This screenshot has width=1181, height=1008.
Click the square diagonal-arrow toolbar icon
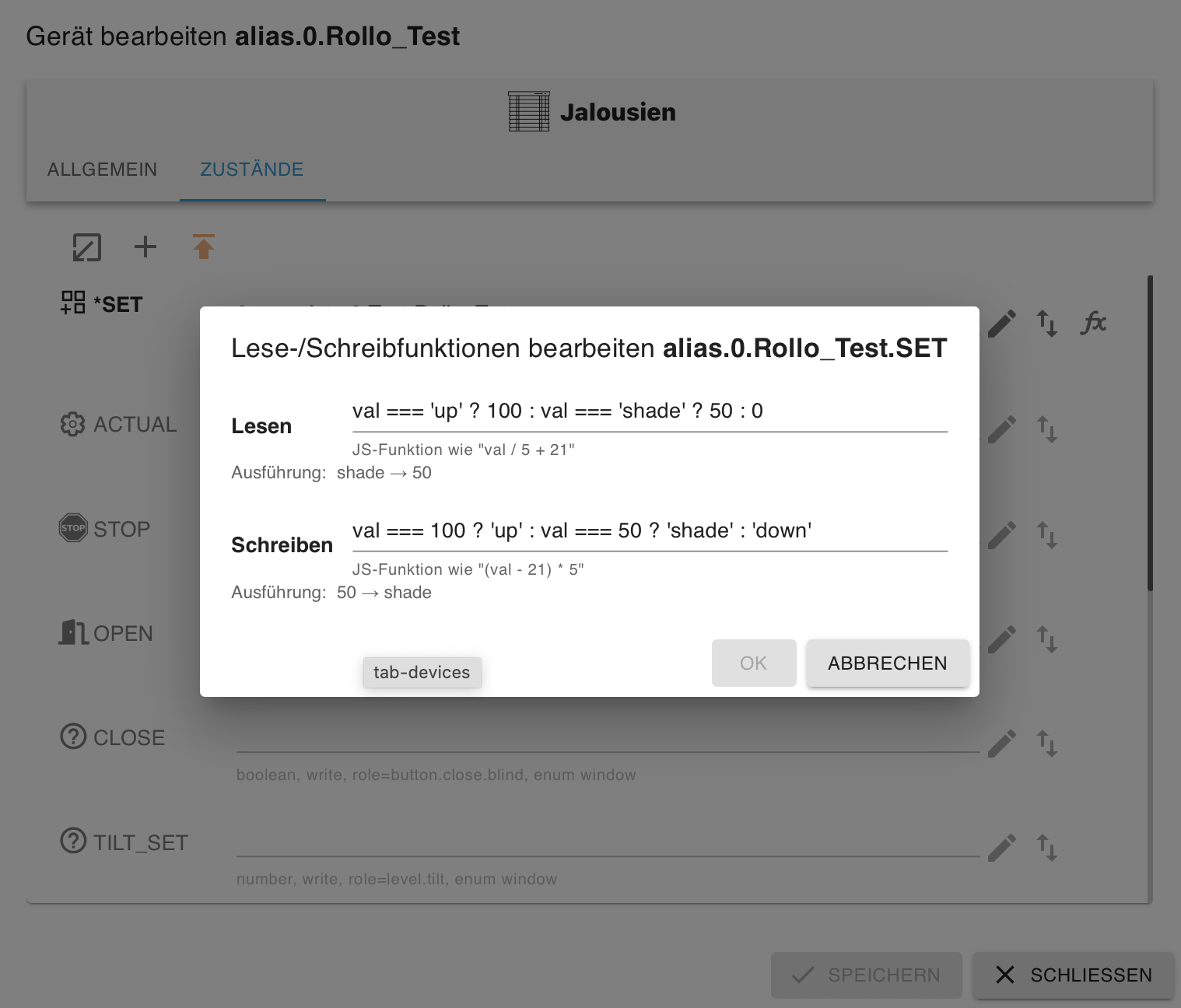pos(86,247)
